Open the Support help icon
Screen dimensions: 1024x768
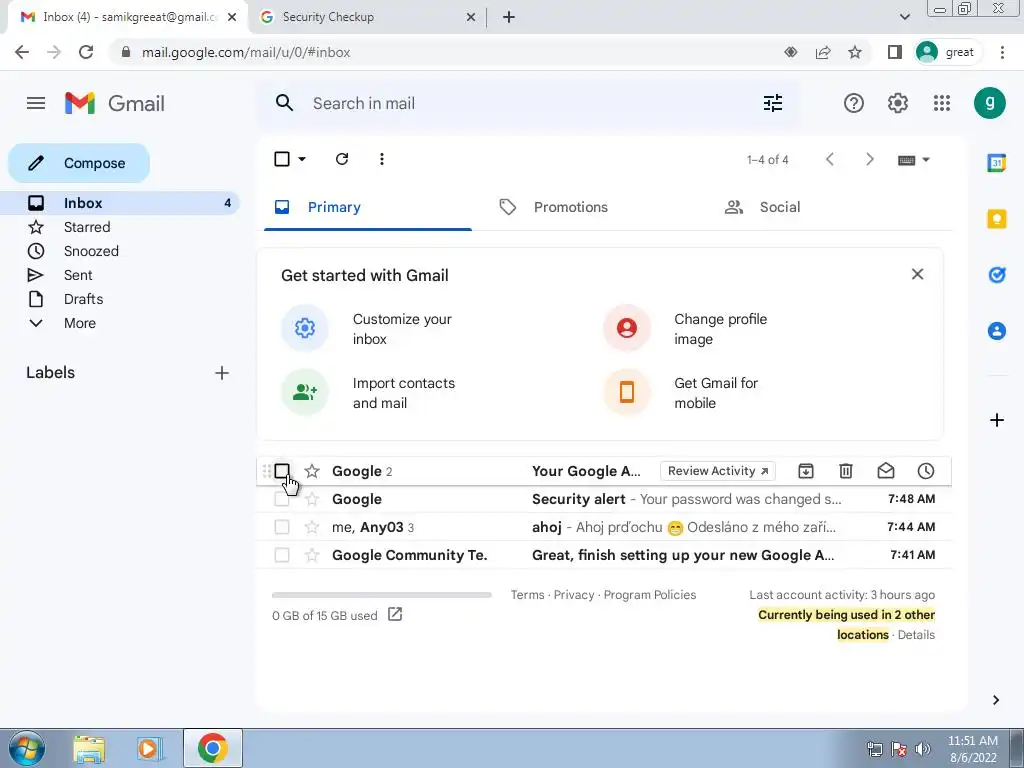click(x=854, y=103)
